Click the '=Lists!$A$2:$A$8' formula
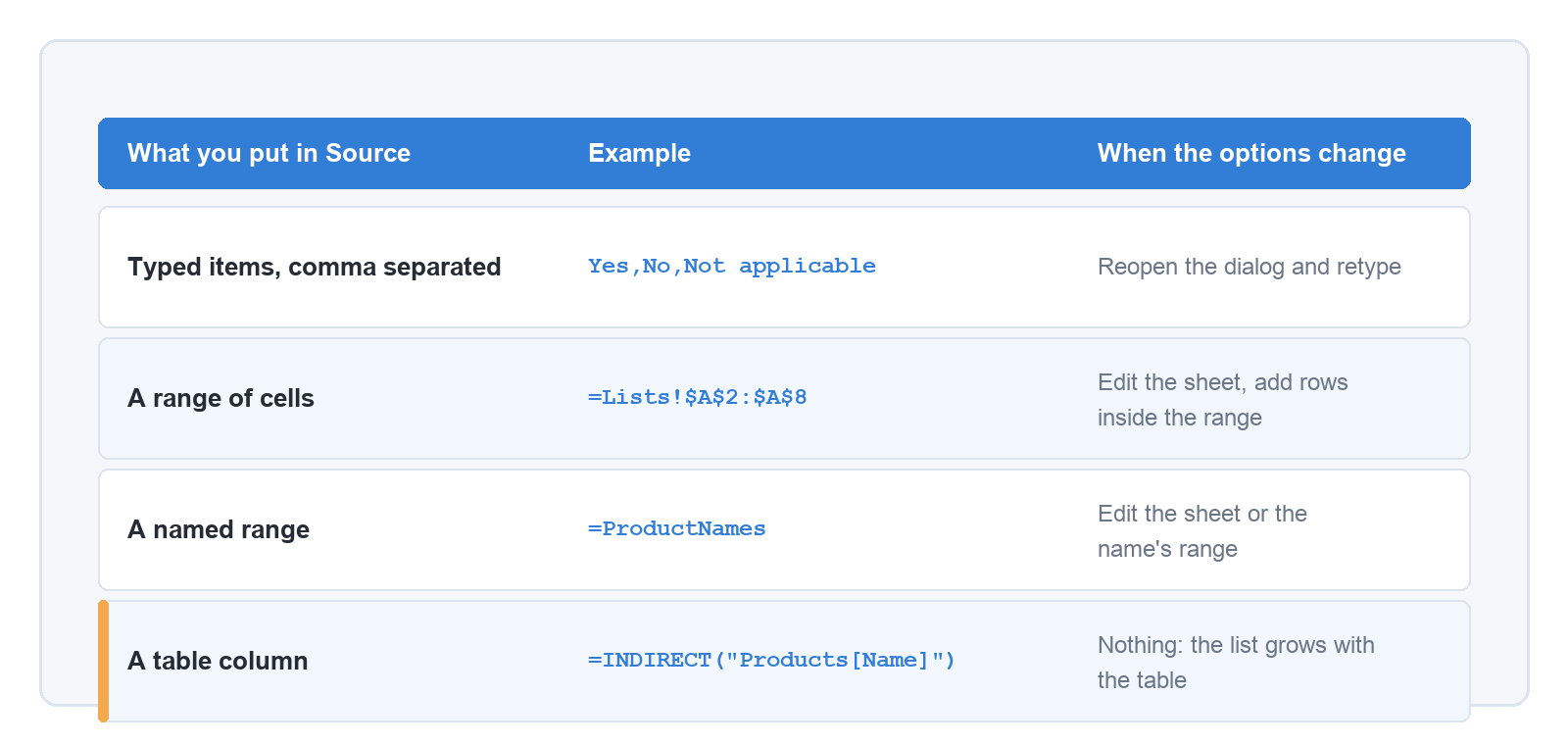Viewport: 1568px width, 745px height. coord(698,397)
